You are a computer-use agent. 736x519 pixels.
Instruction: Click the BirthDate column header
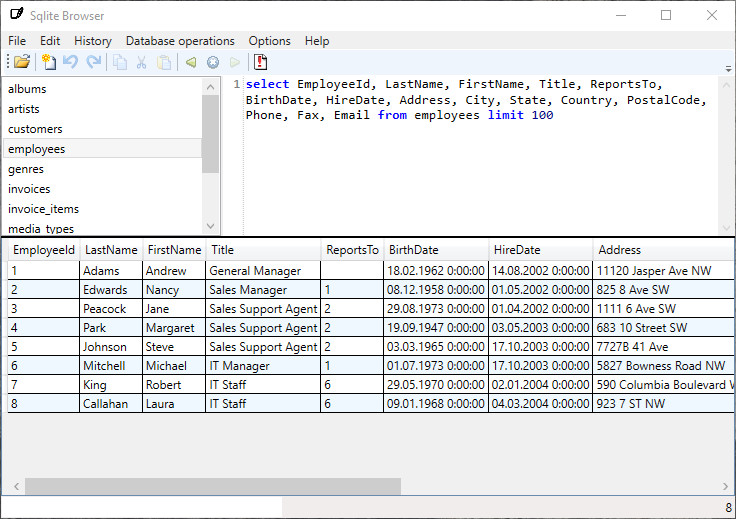tap(437, 250)
